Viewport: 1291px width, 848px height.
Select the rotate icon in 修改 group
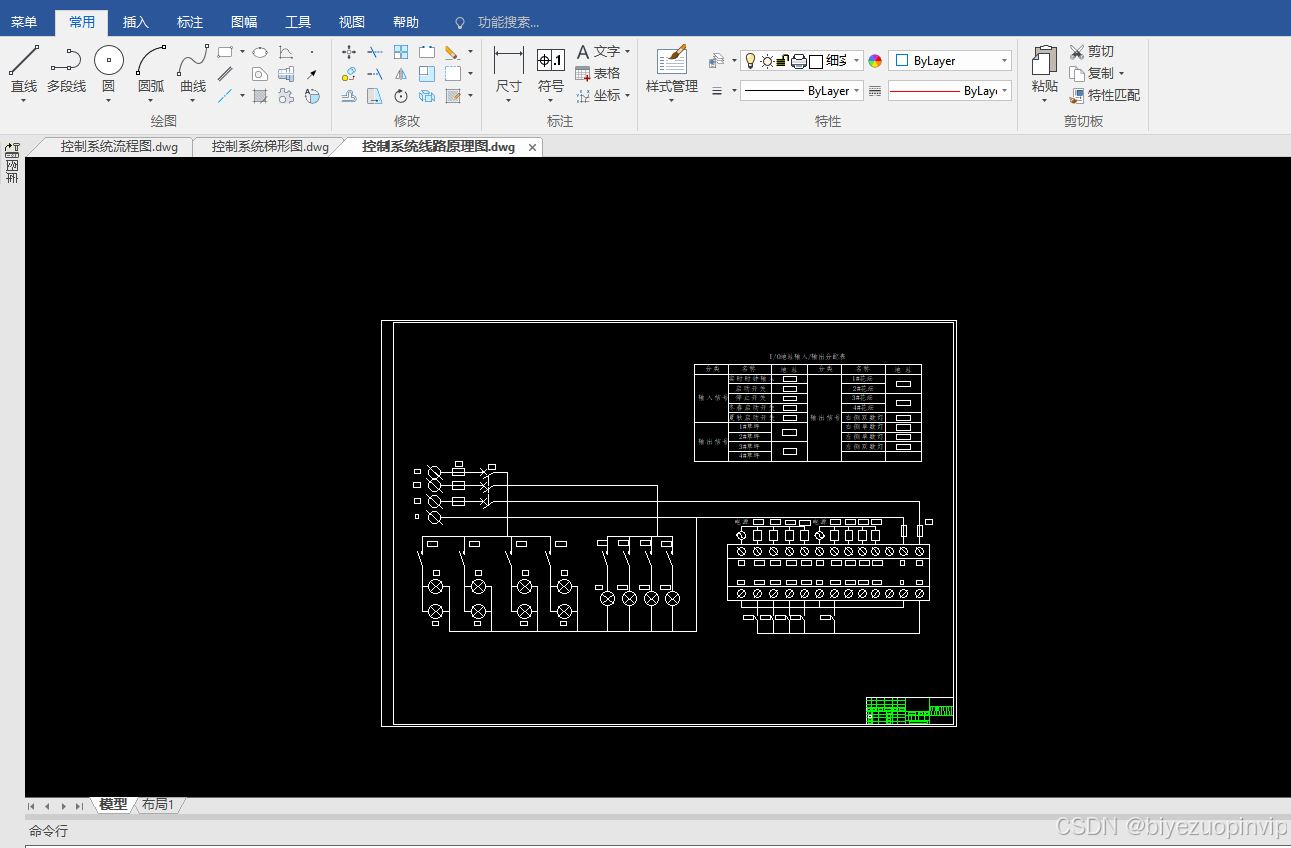tap(401, 96)
